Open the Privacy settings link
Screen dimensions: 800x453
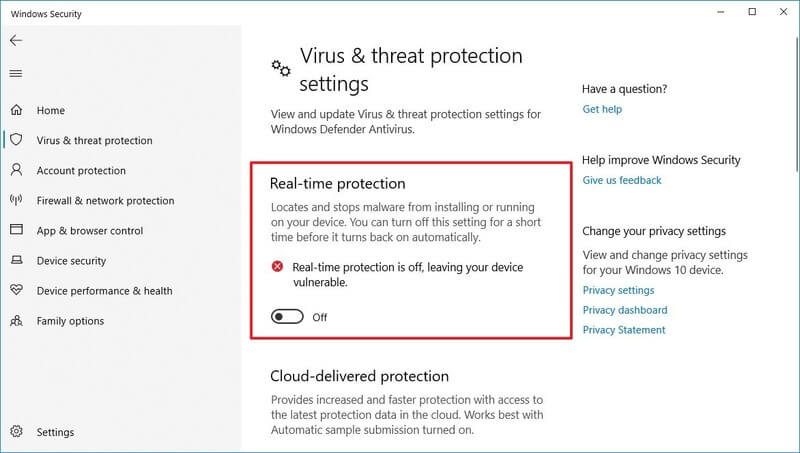(618, 290)
